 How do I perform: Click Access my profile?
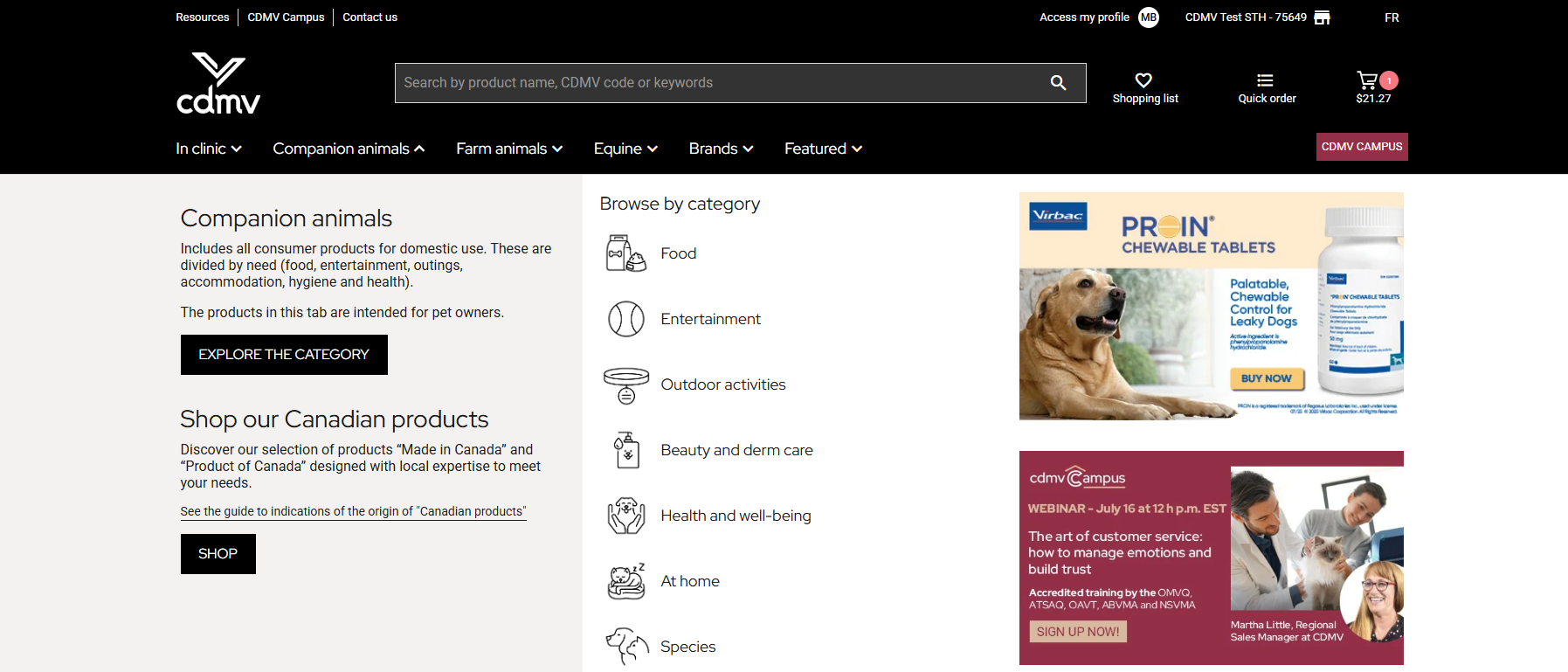coord(1084,17)
